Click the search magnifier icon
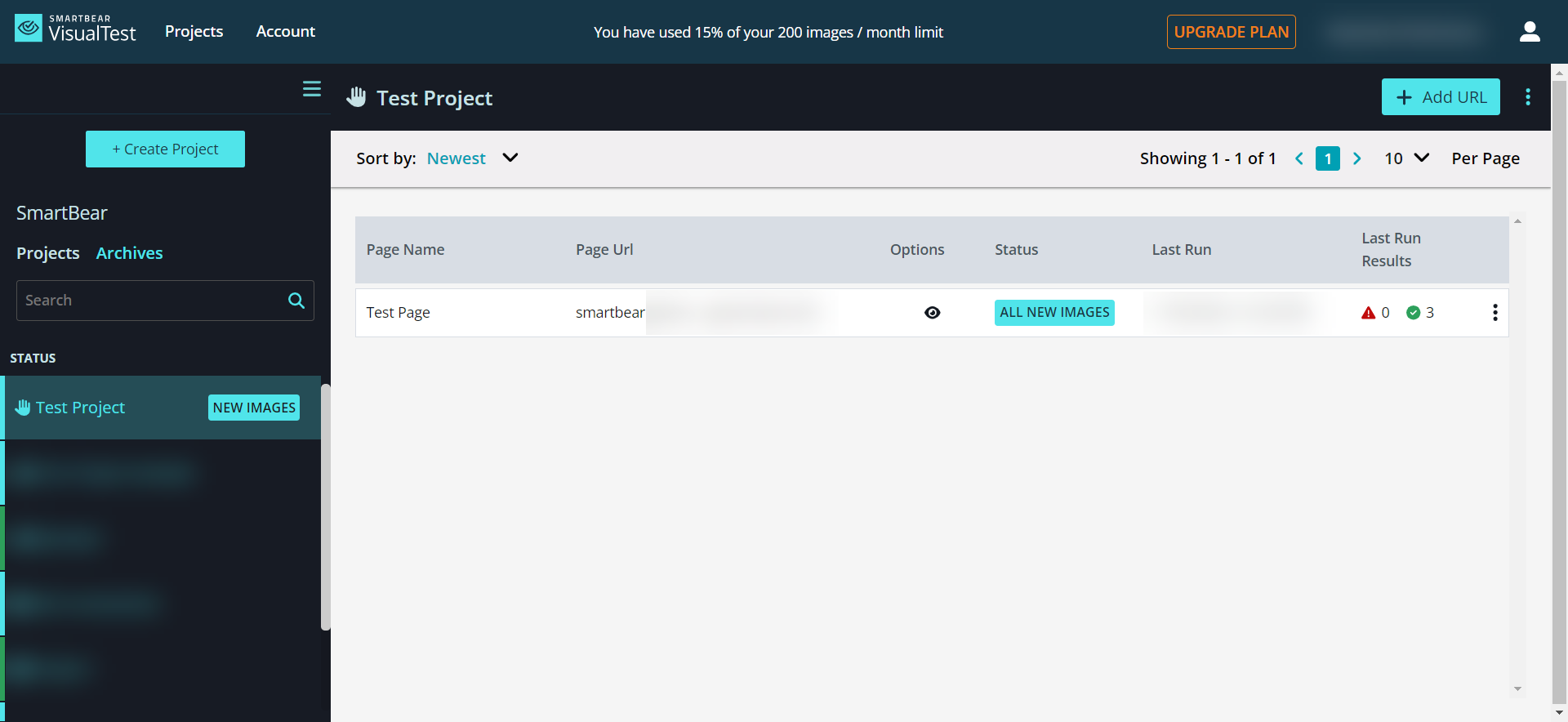Image resolution: width=1568 pixels, height=722 pixels. (x=296, y=301)
